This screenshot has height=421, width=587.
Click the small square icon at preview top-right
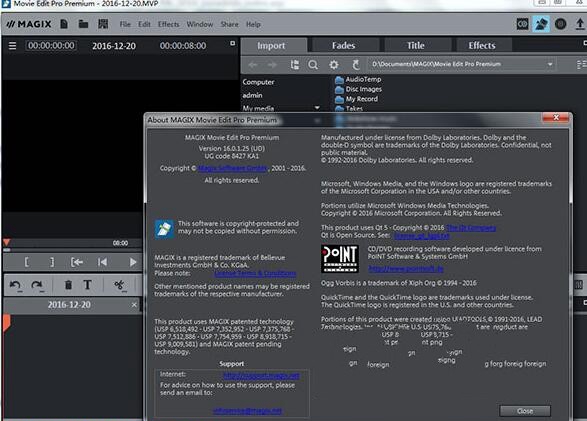click(x=232, y=43)
